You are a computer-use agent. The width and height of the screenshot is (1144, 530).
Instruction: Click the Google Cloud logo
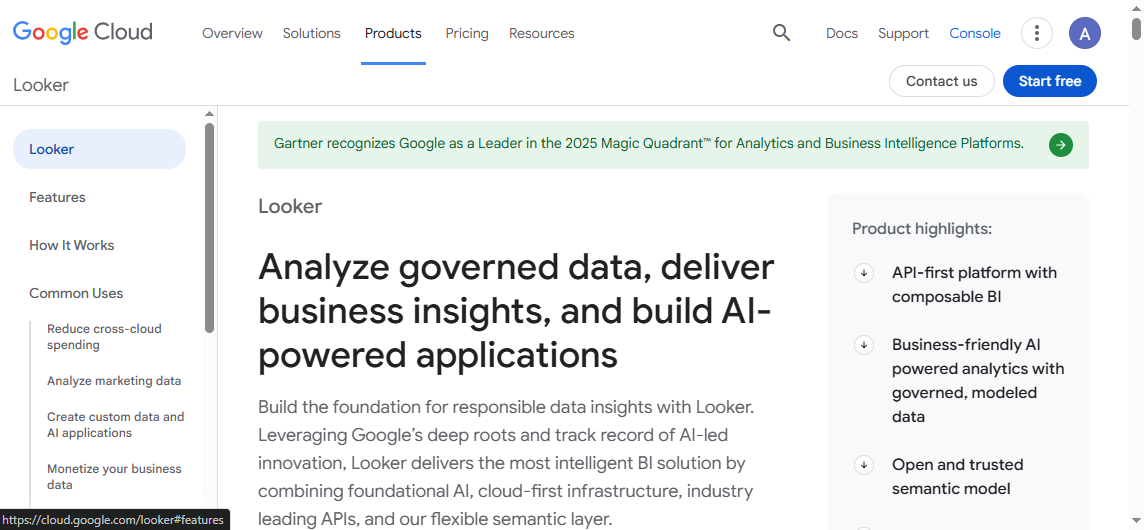[83, 32]
